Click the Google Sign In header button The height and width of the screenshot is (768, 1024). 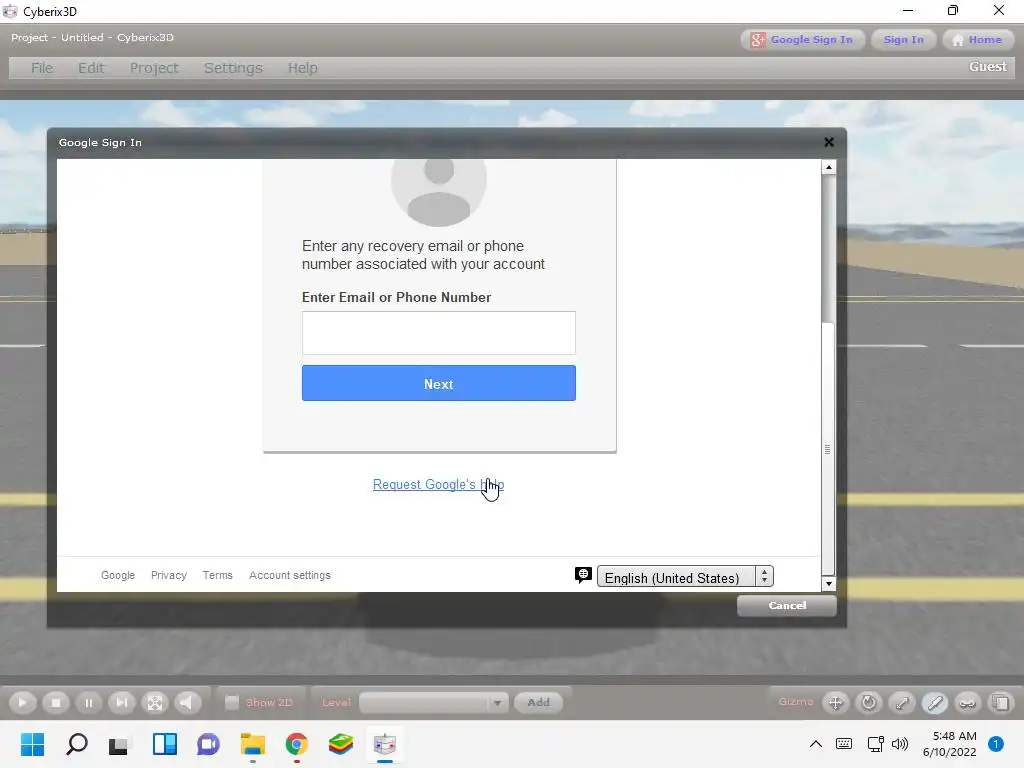pyautogui.click(x=803, y=40)
